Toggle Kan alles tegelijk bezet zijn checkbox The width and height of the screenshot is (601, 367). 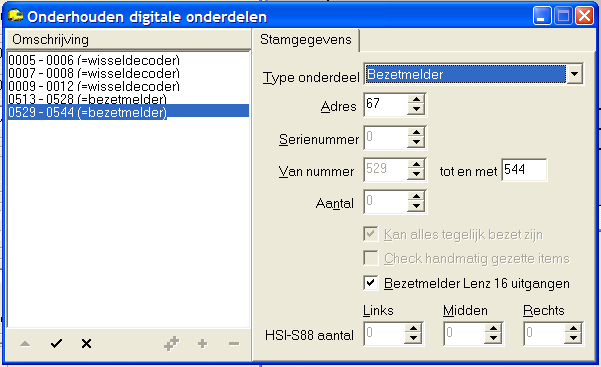(371, 234)
